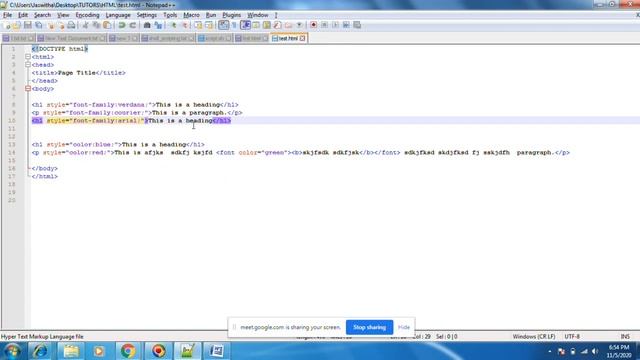Start macro recording with red dot icon
This screenshot has width=640, height=360.
pos(313,25)
